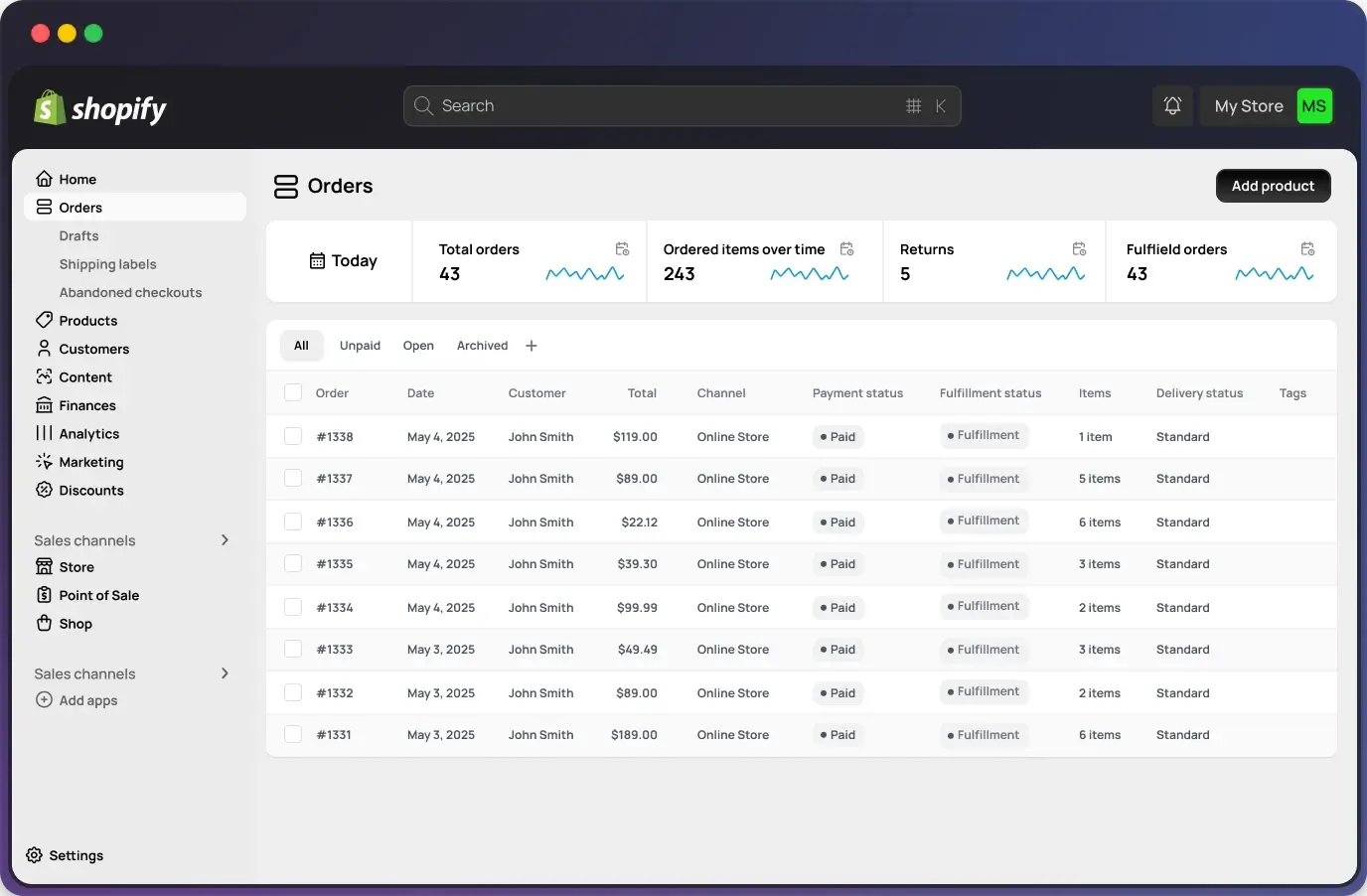Expand the first Sales channels chevron

[225, 540]
